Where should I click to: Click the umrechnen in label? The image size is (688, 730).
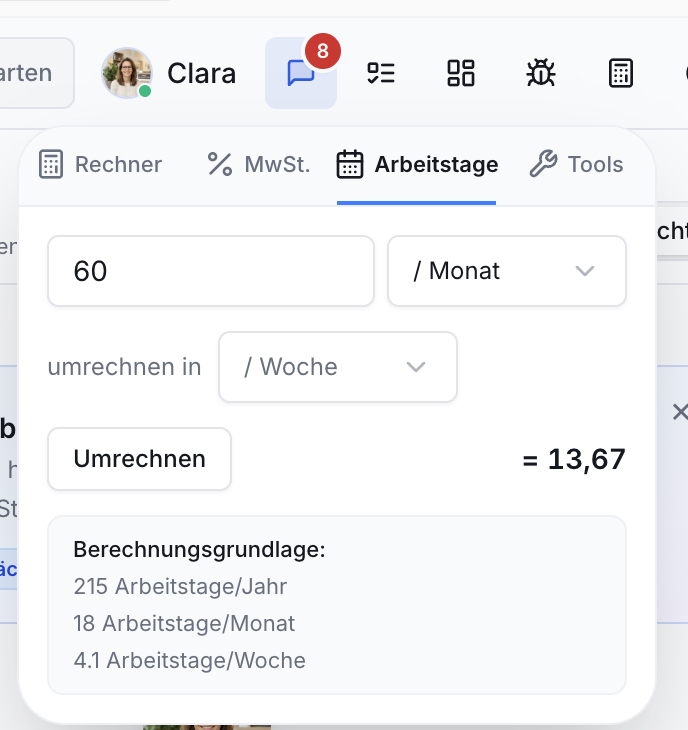coord(125,367)
